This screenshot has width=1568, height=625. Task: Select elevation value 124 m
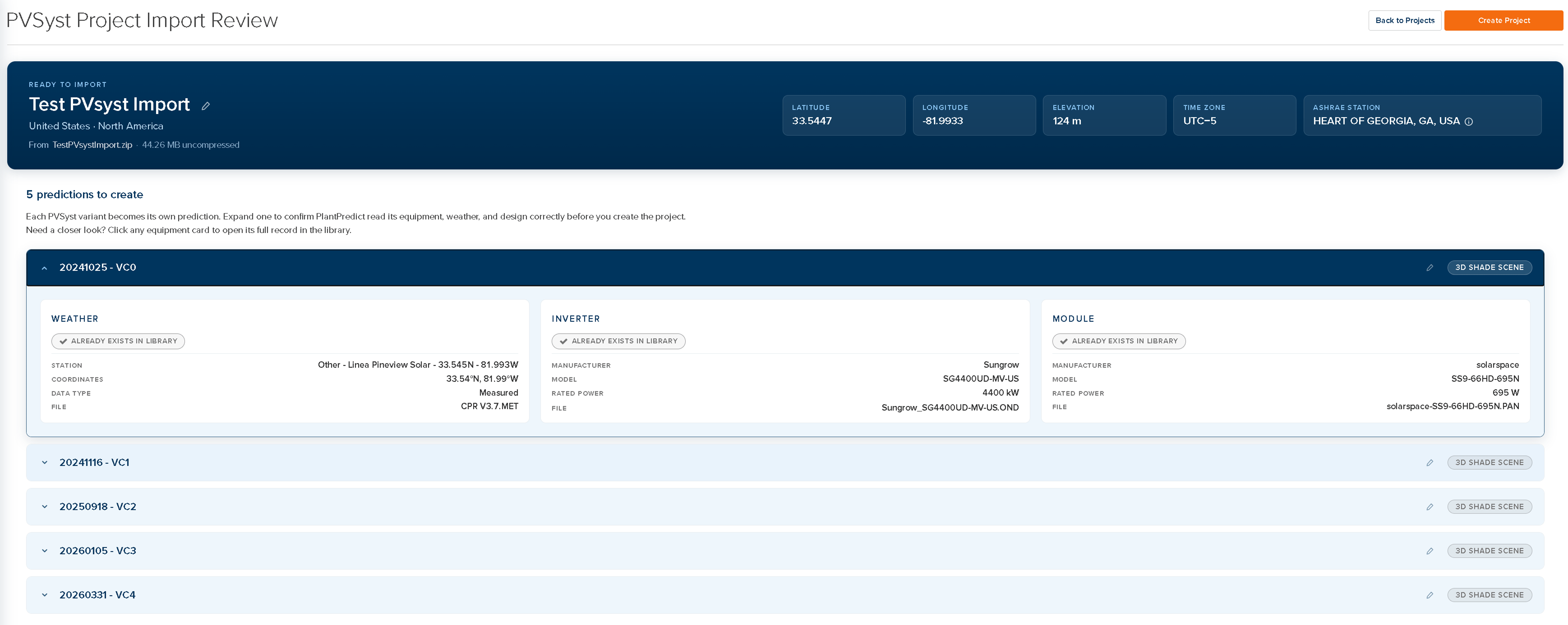pos(1067,121)
